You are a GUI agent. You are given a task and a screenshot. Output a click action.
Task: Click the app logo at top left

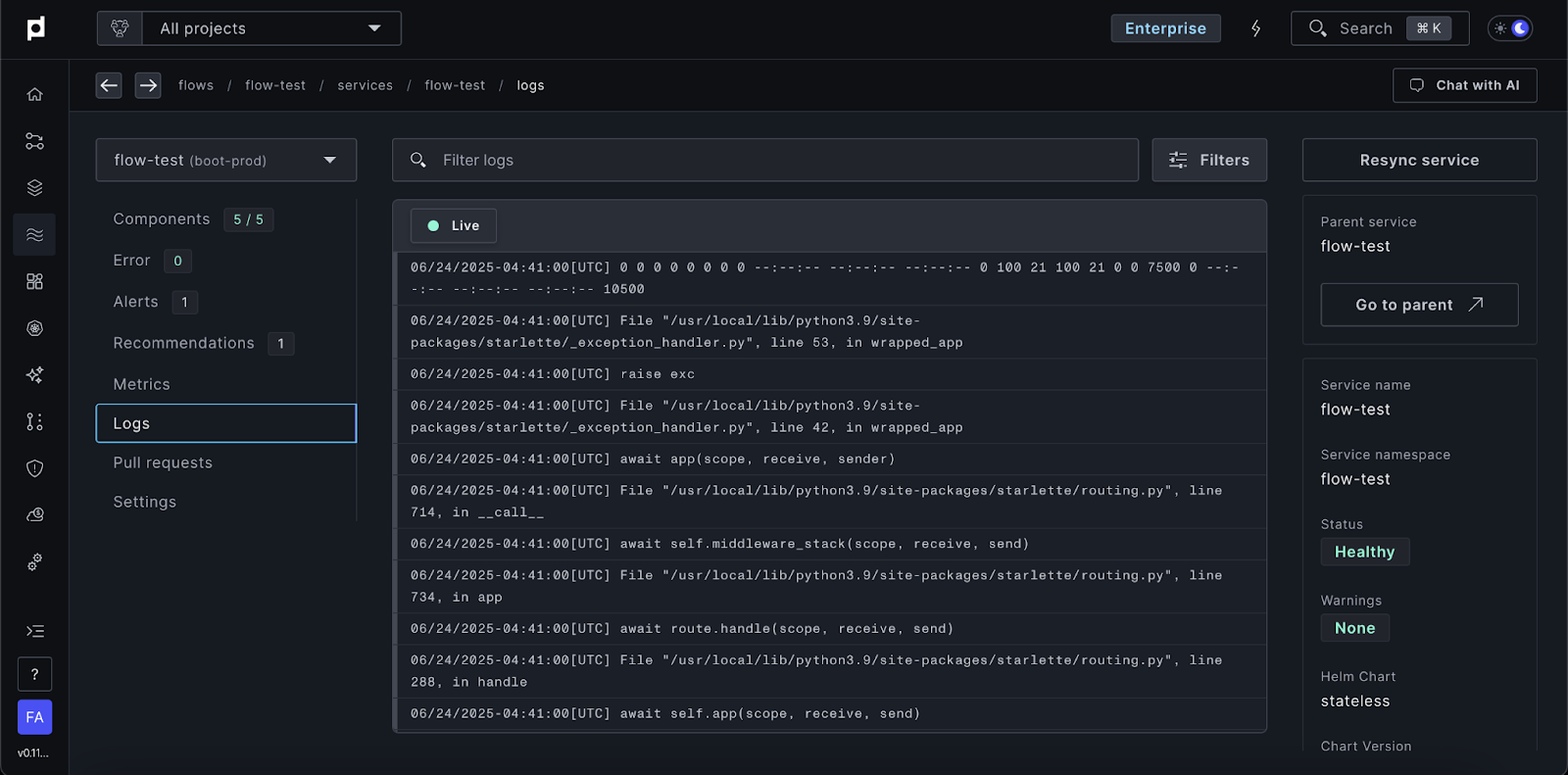(x=35, y=28)
